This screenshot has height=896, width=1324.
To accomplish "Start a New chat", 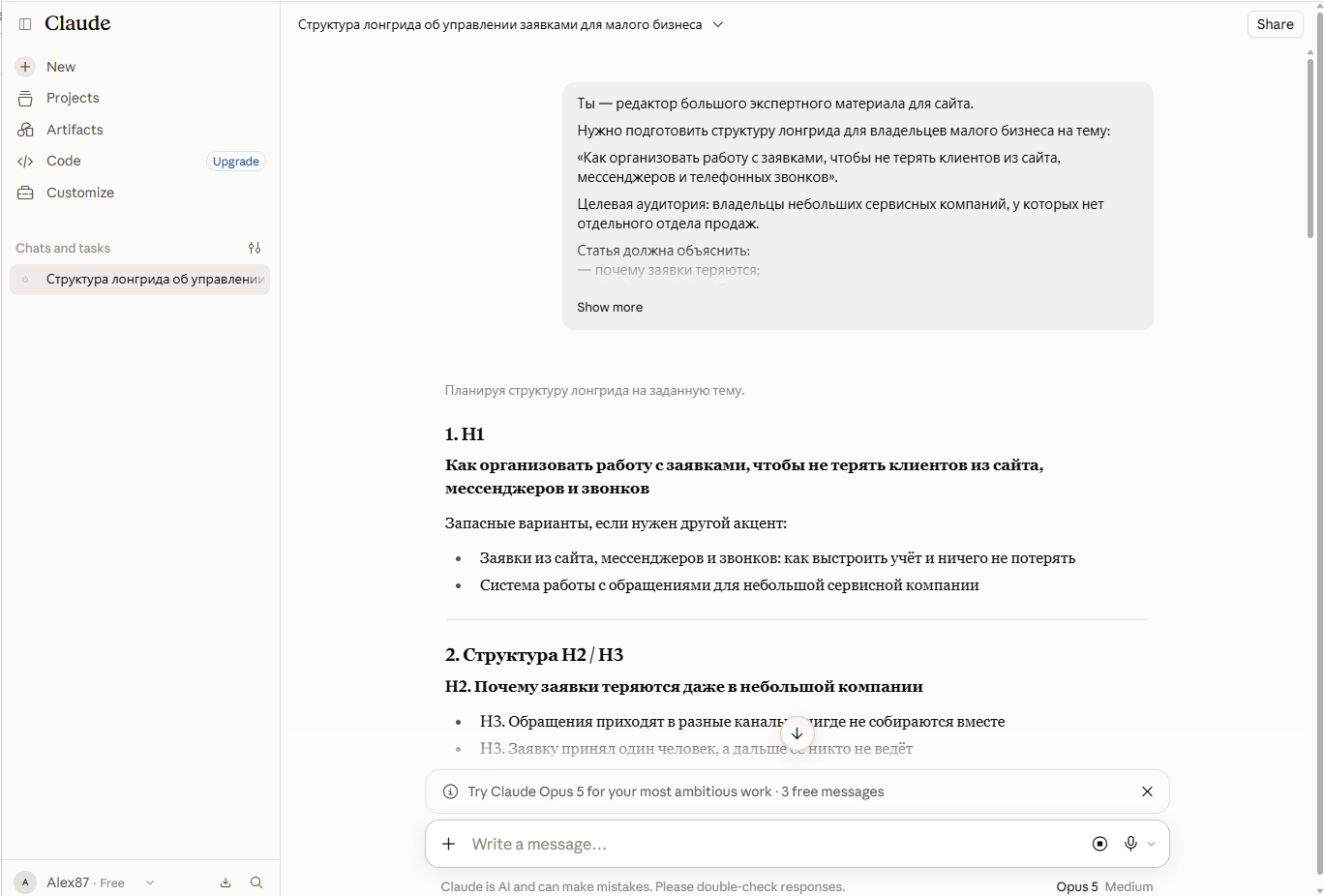I will click(141, 67).
